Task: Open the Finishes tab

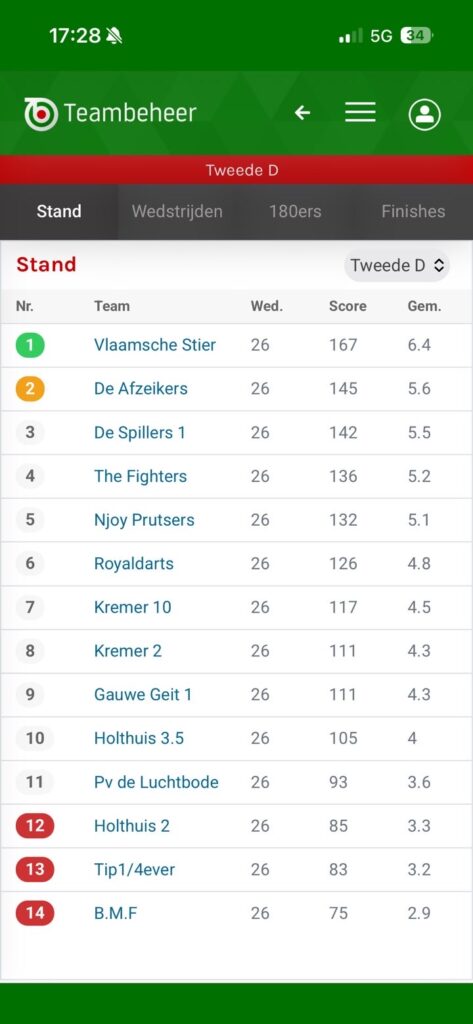Action: (x=414, y=212)
